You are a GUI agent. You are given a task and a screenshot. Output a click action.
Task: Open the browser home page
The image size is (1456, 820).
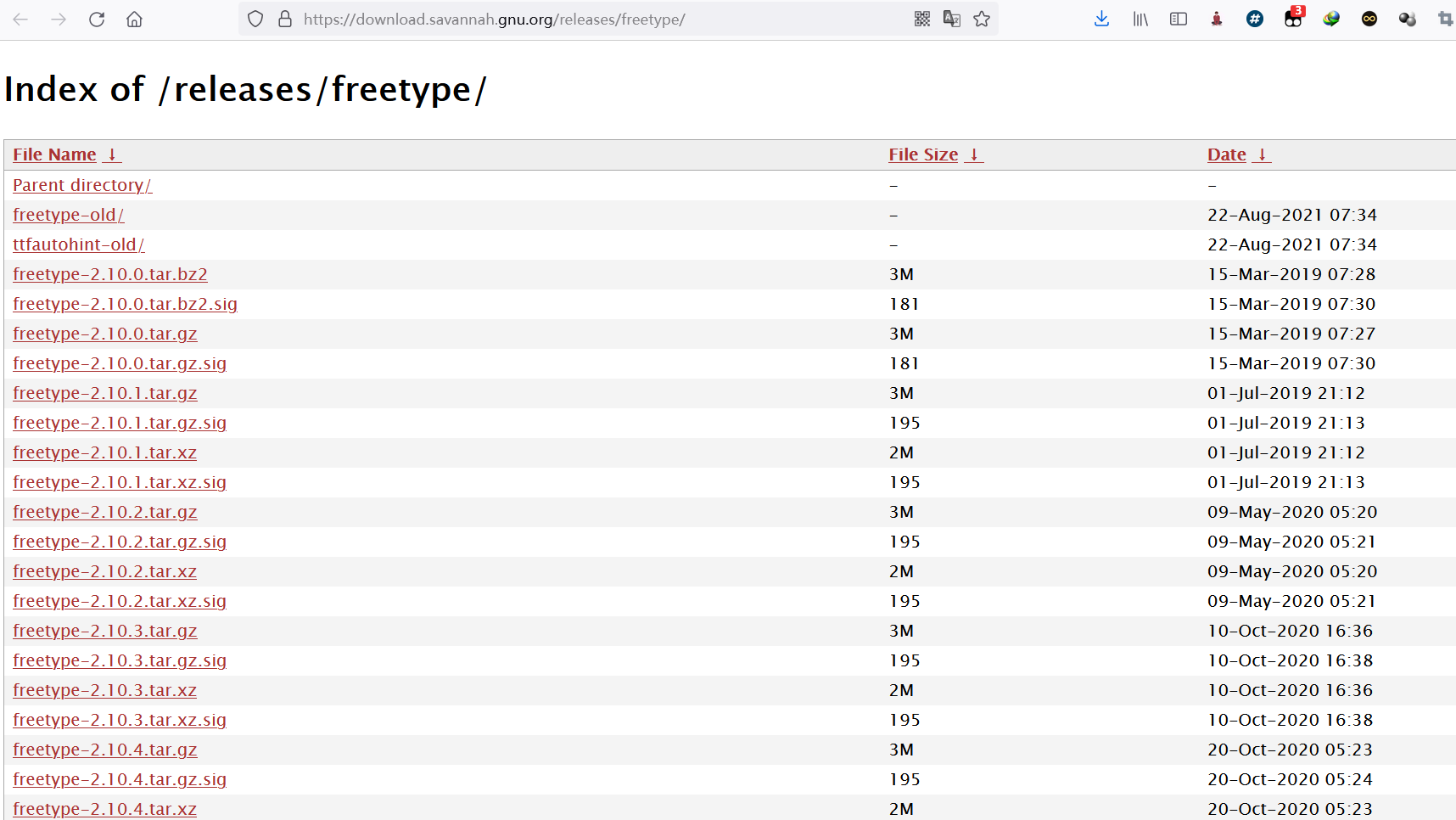click(x=134, y=19)
